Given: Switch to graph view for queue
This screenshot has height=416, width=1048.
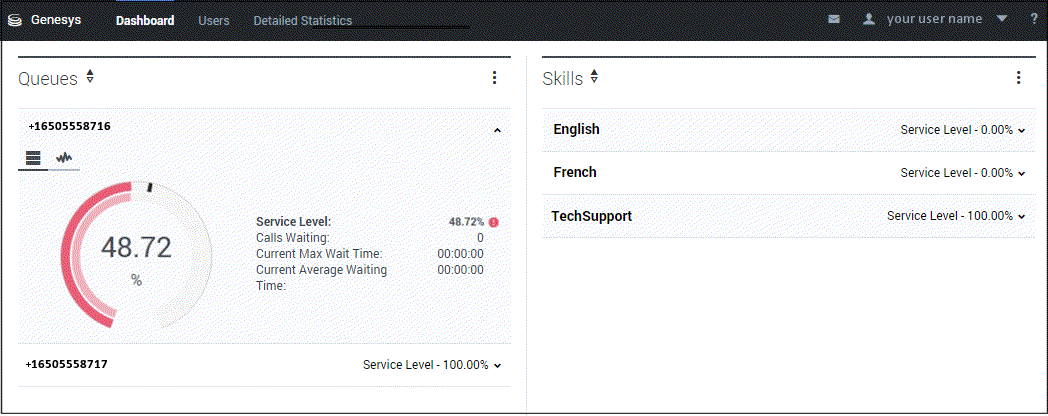Looking at the screenshot, I should pos(64,158).
